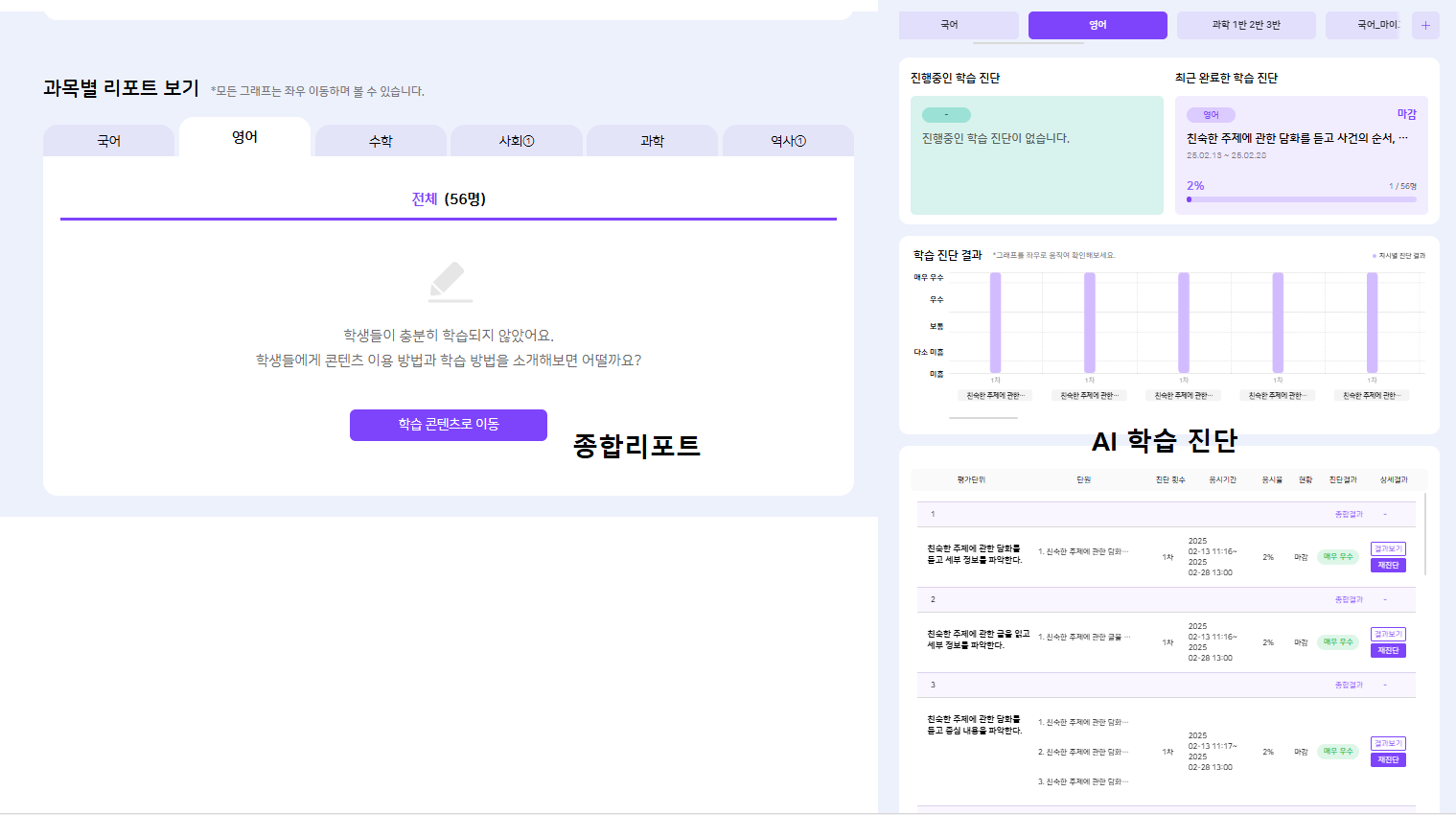Click 결과보기 for evaluation unit 3
Viewport: 1456px width, 815px height.
[x=1388, y=743]
